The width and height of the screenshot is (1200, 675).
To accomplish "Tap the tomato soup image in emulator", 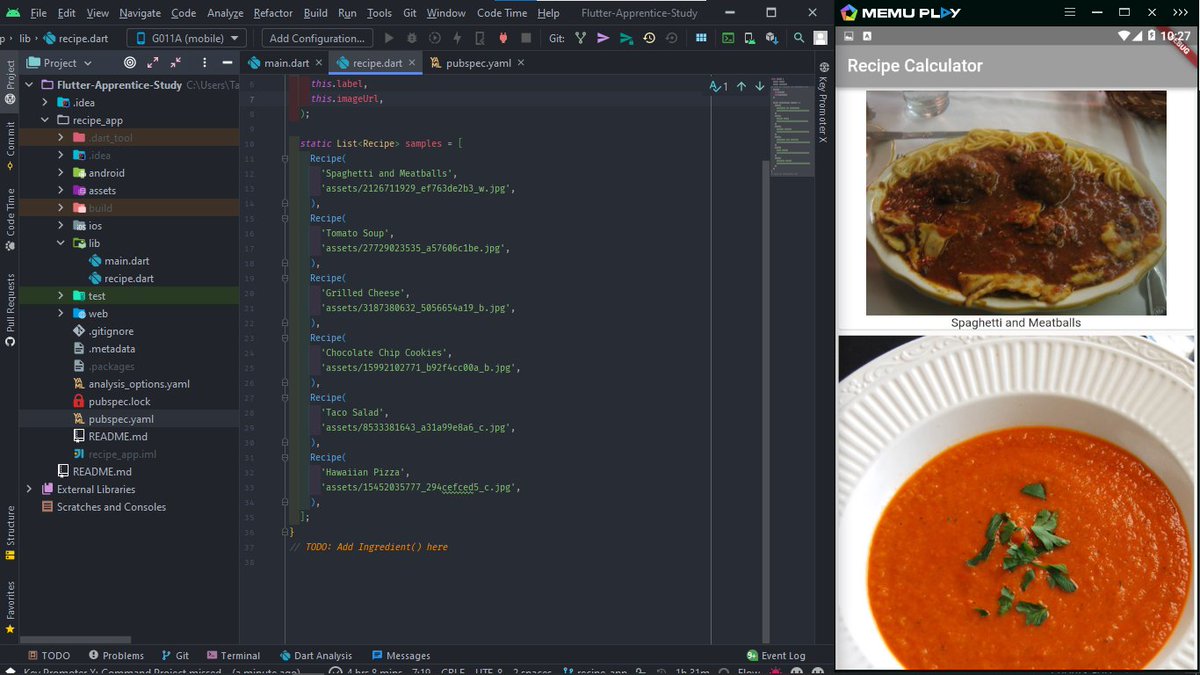I will [x=1016, y=502].
